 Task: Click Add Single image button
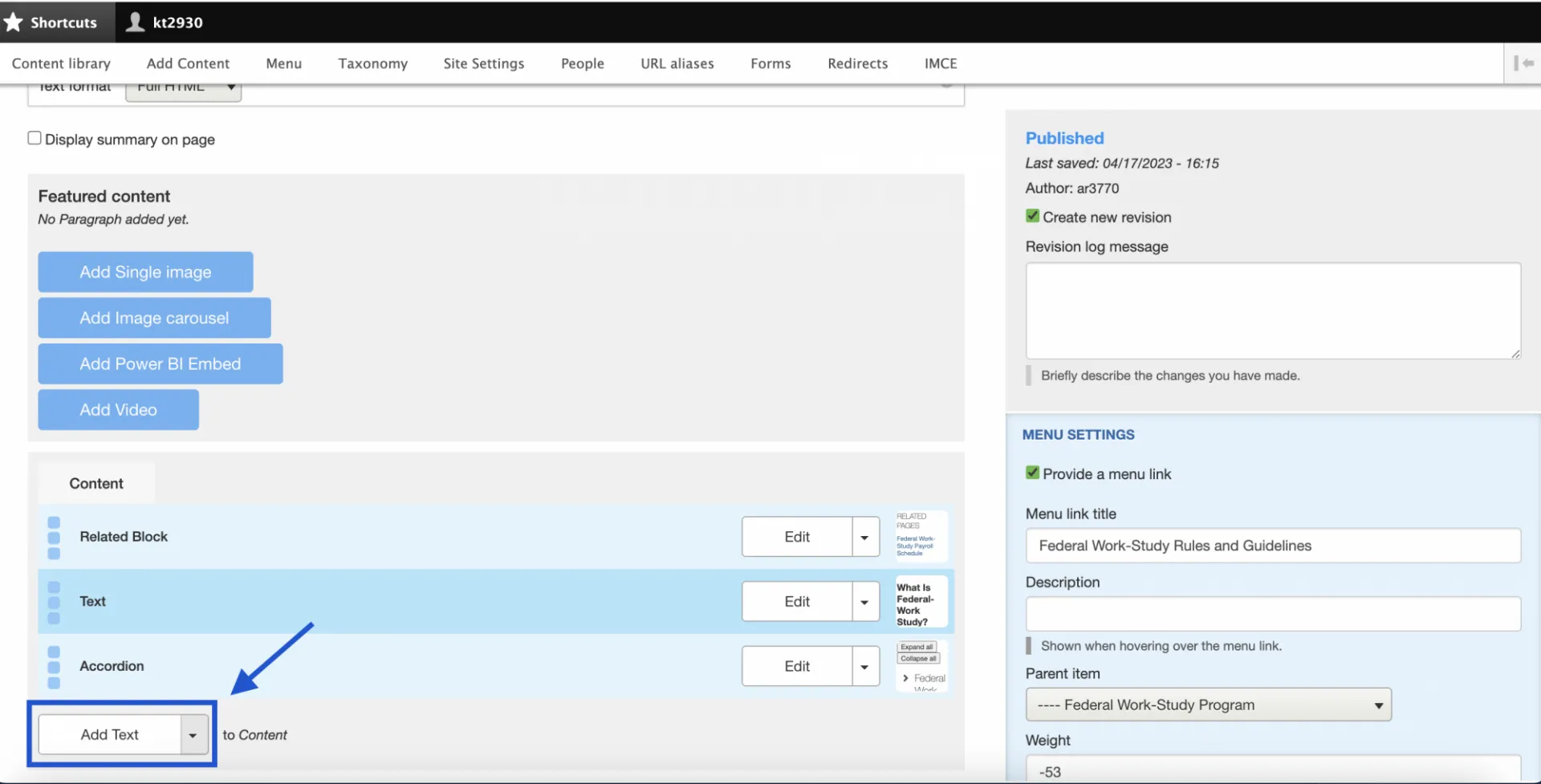(x=145, y=272)
